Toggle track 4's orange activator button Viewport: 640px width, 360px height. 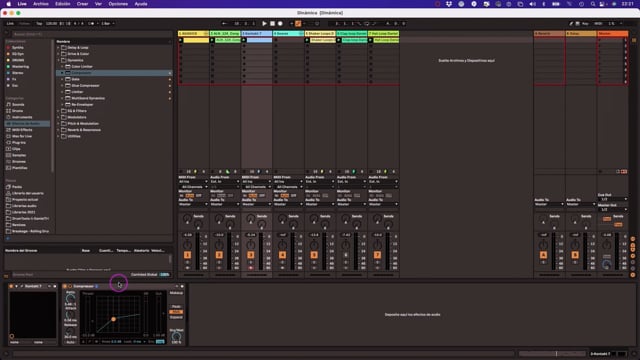pos(282,255)
